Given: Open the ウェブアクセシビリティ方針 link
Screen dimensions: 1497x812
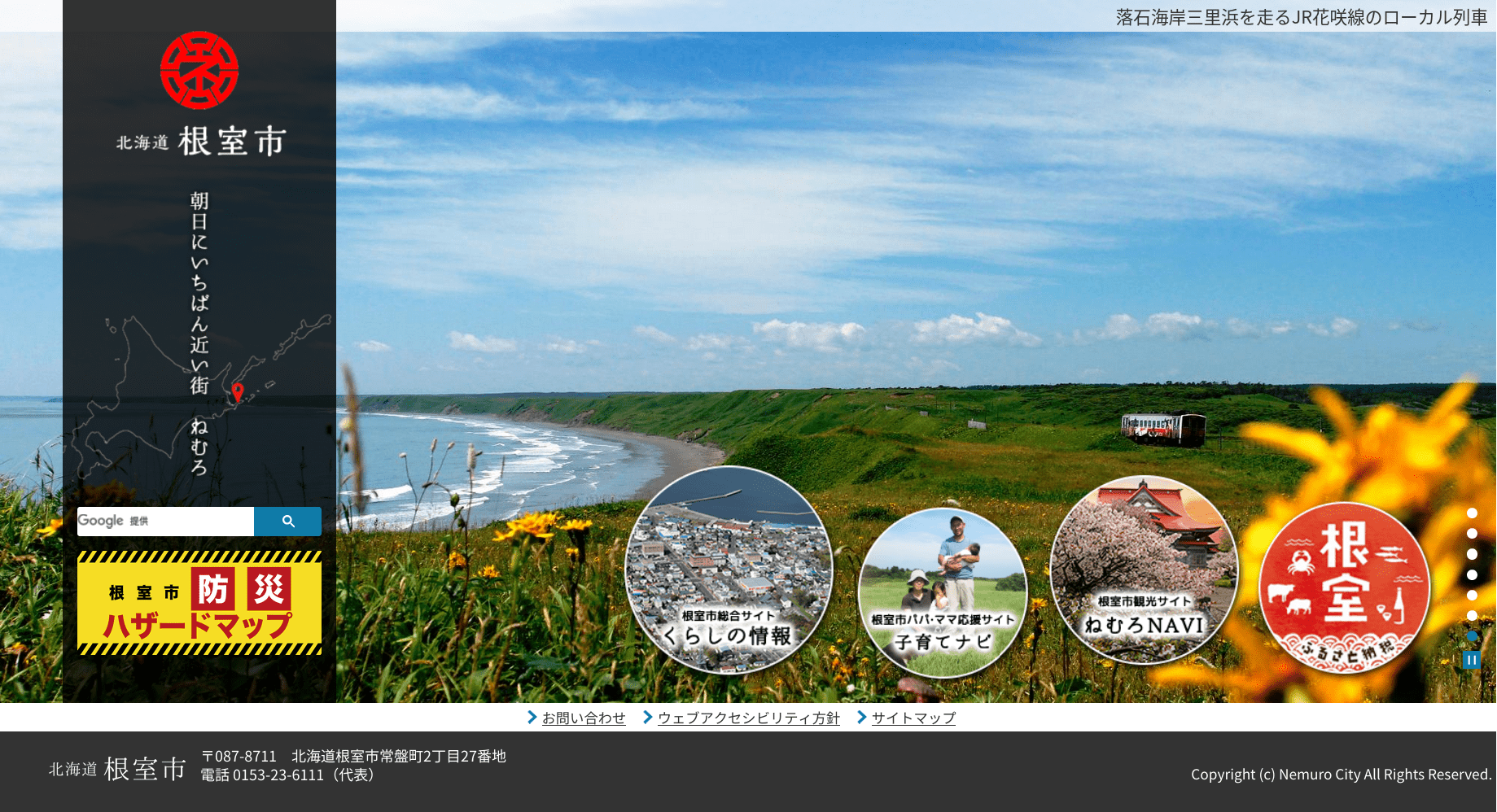Looking at the screenshot, I should point(748,718).
